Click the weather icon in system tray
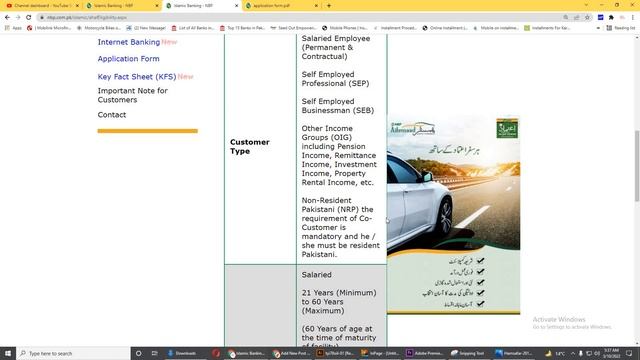Viewport: 640px width, 360px height. (548, 353)
